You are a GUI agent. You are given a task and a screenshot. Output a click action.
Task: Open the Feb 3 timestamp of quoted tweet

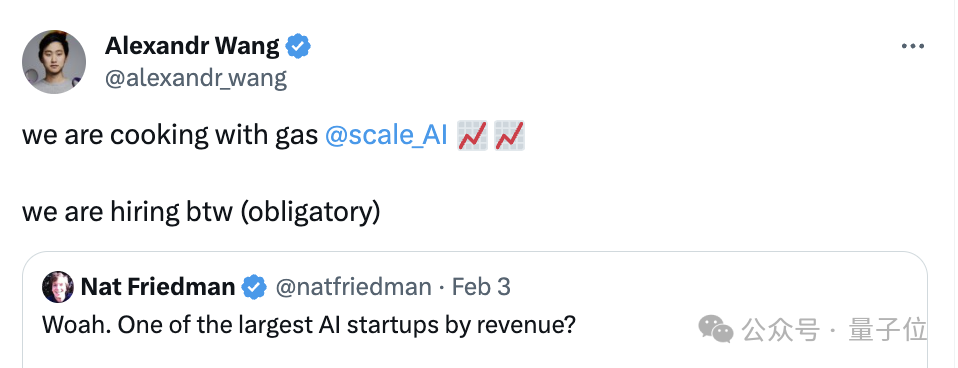pyautogui.click(x=481, y=287)
